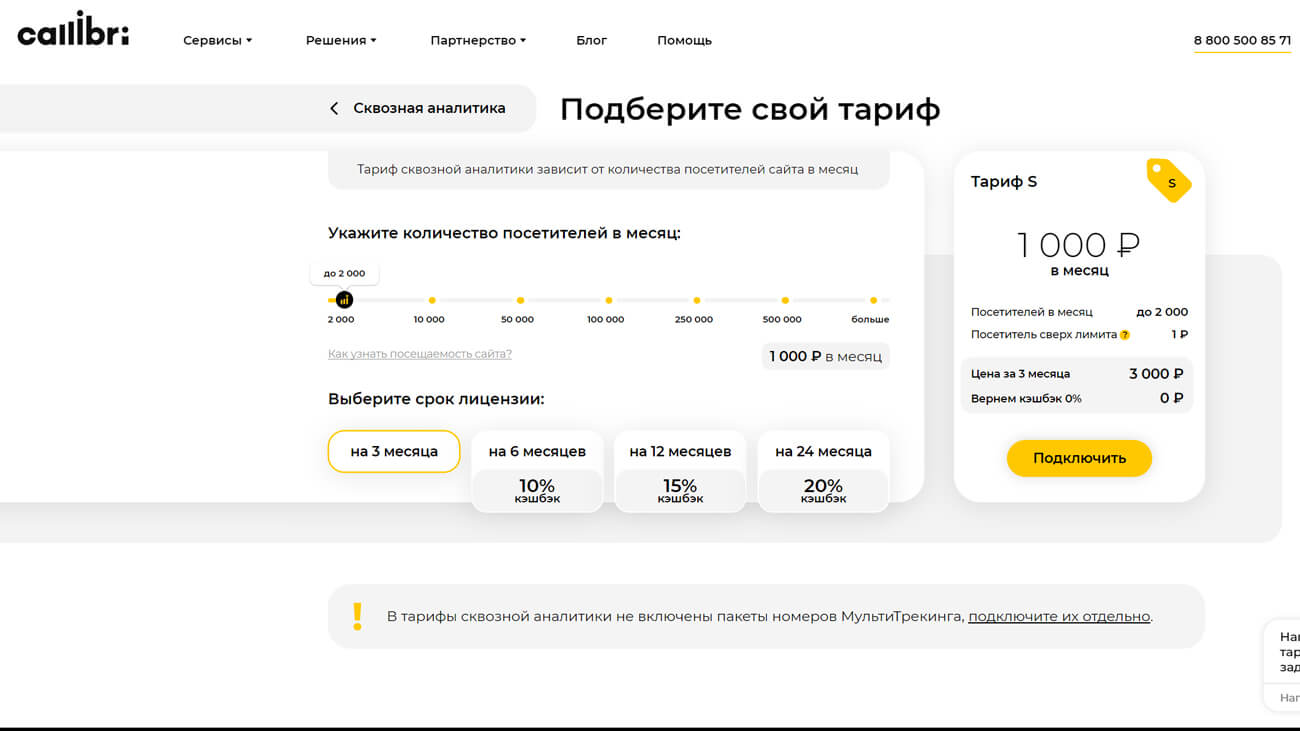This screenshot has width=1300, height=731.
Task: Set the visitor slider to 50 000
Action: click(520, 300)
